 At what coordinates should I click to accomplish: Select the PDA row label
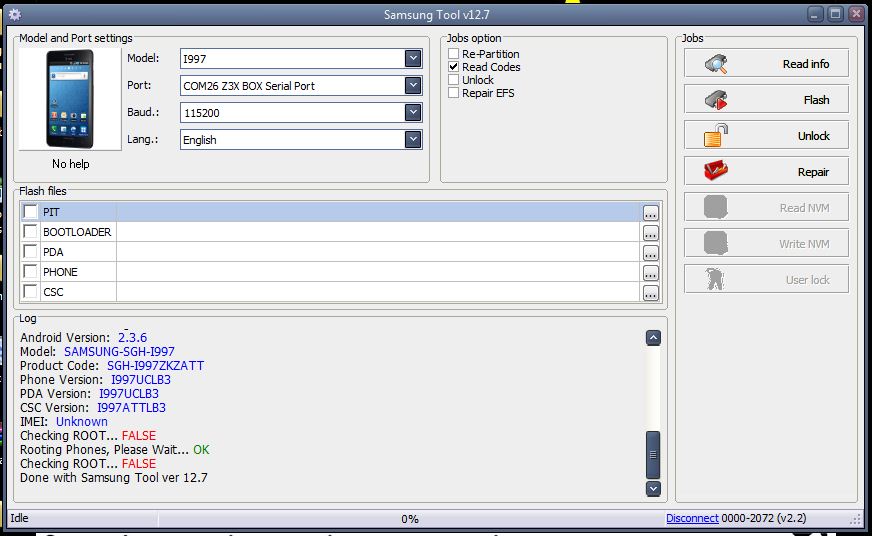pos(53,252)
